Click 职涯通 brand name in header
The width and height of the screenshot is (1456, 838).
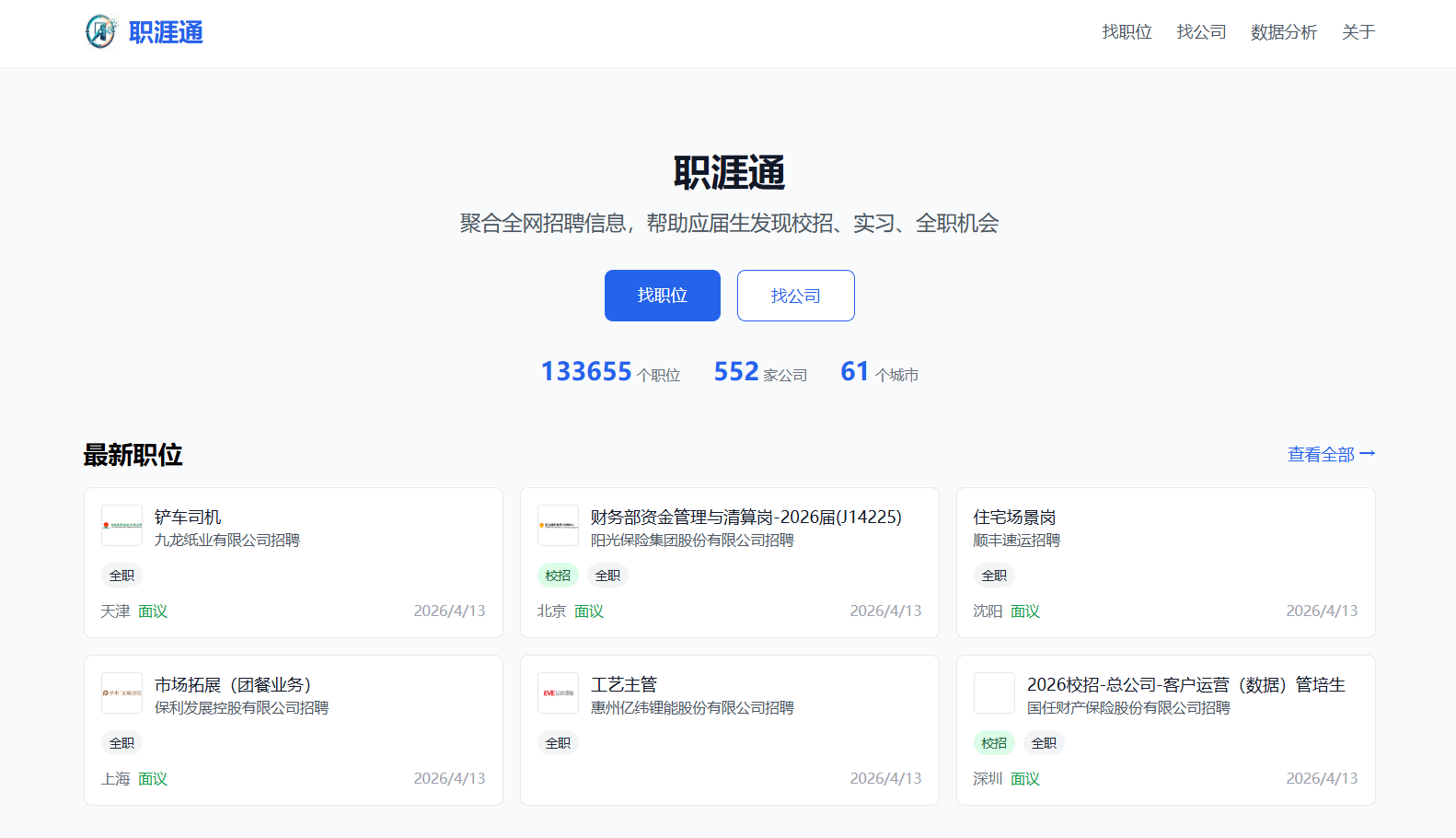point(166,32)
